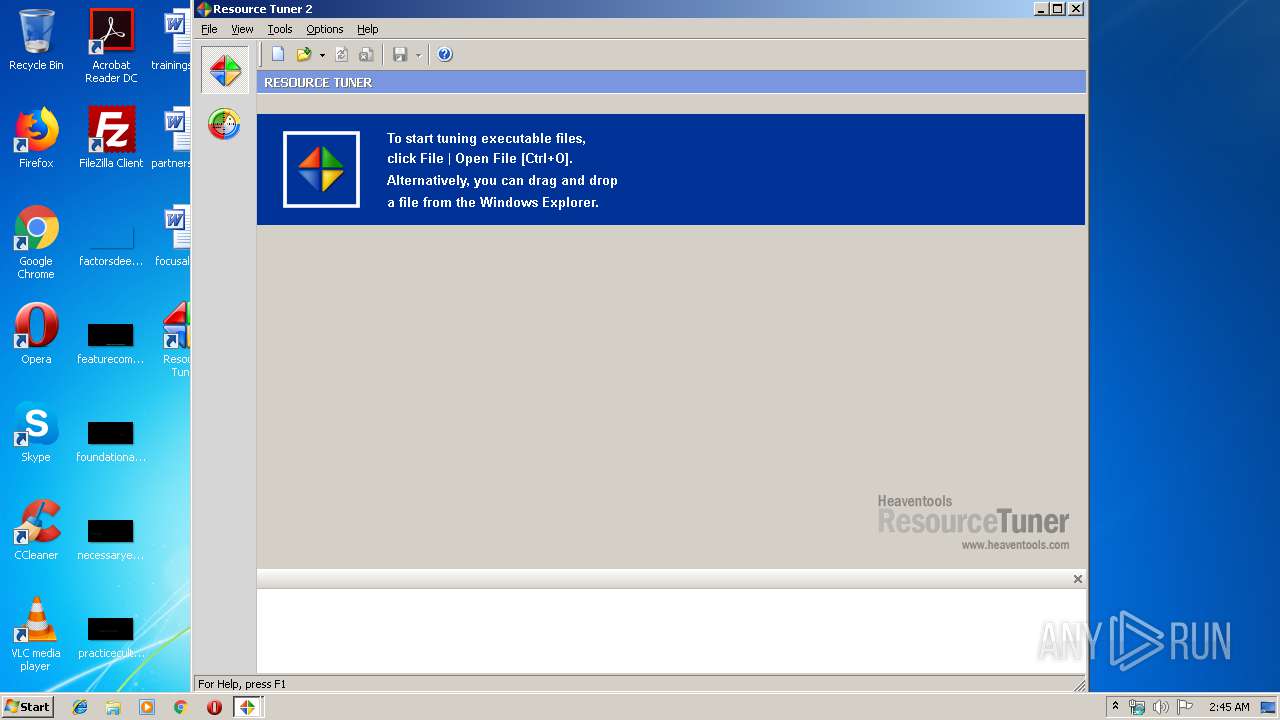The image size is (1280, 720).
Task: Click the Show desktop button beside clock
Action: pos(1270,707)
